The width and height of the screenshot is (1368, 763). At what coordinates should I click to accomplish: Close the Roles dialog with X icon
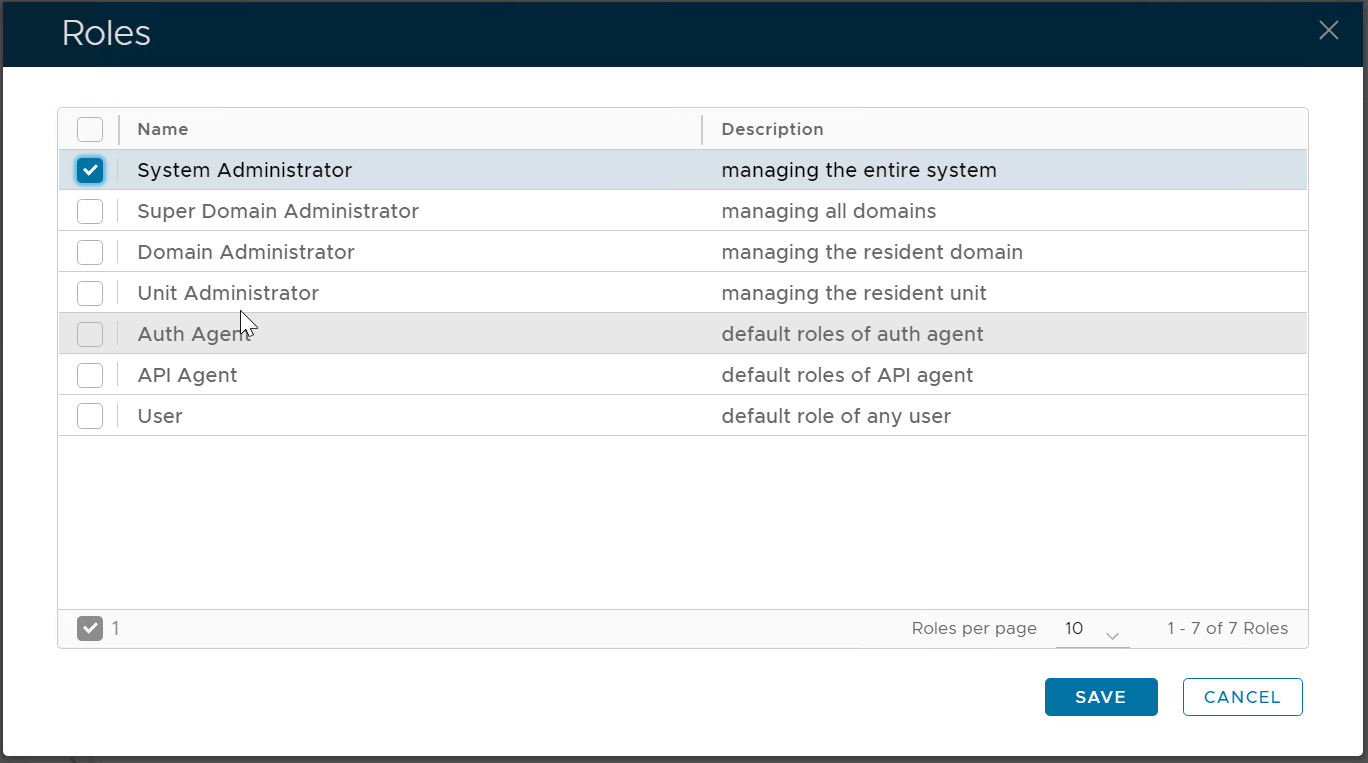pos(1328,31)
